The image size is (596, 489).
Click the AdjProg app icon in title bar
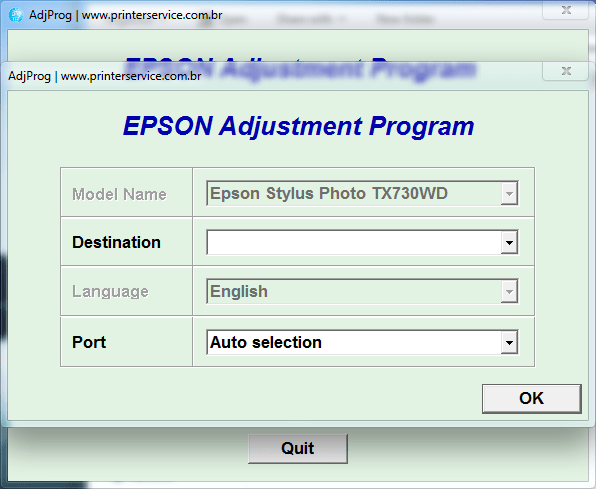point(16,15)
